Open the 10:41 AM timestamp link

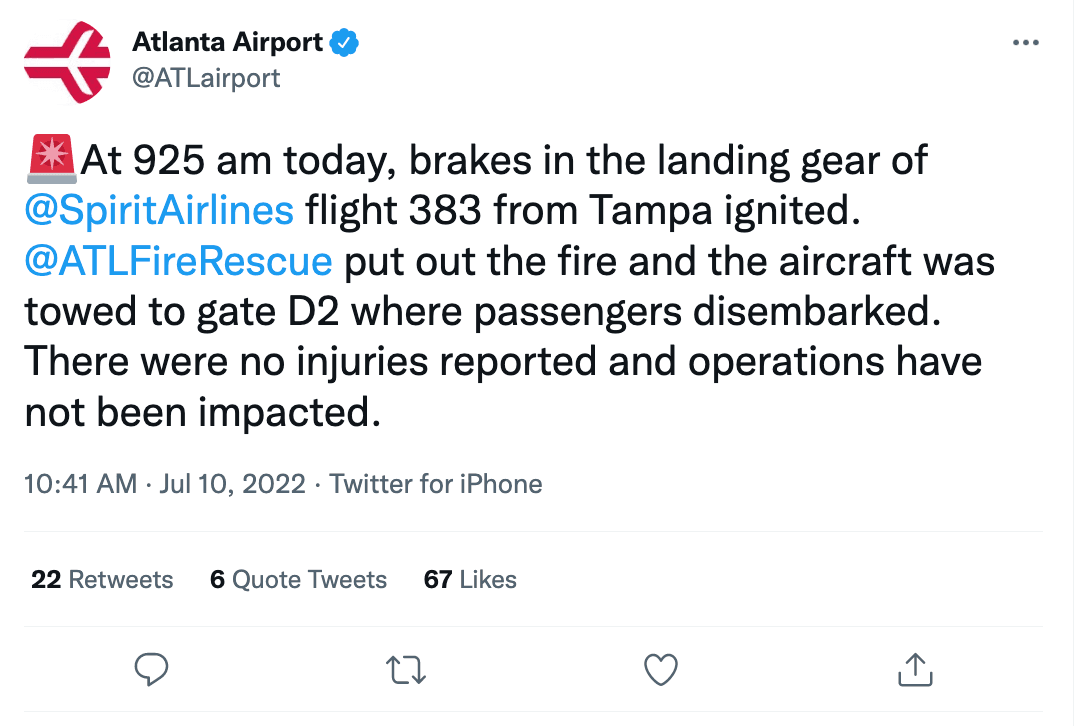pos(81,485)
